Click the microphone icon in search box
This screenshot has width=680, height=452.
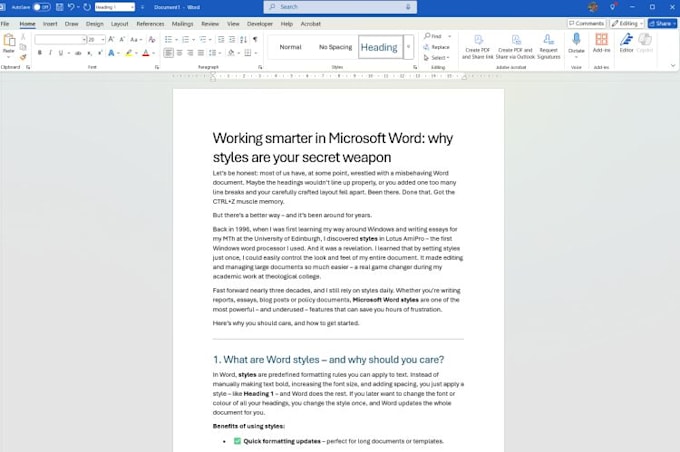coord(408,7)
